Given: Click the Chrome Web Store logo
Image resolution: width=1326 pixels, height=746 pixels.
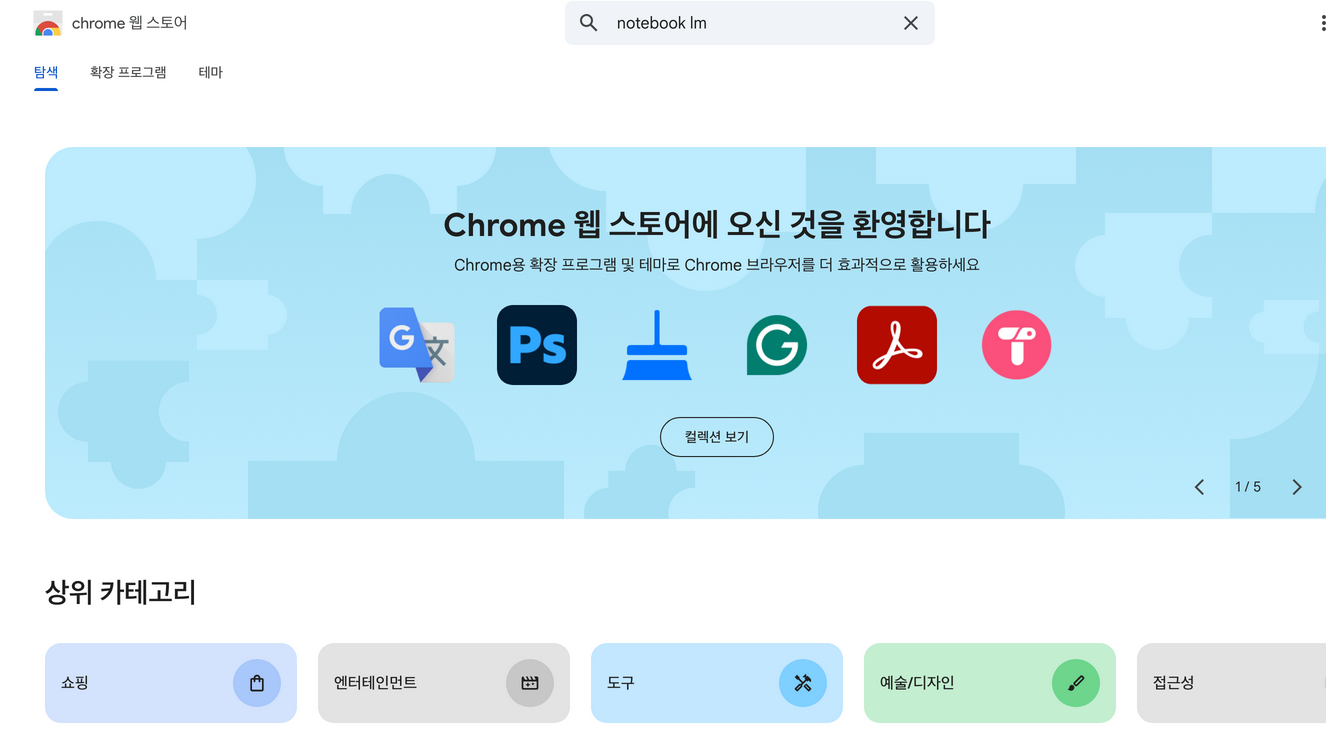Looking at the screenshot, I should pyautogui.click(x=48, y=24).
